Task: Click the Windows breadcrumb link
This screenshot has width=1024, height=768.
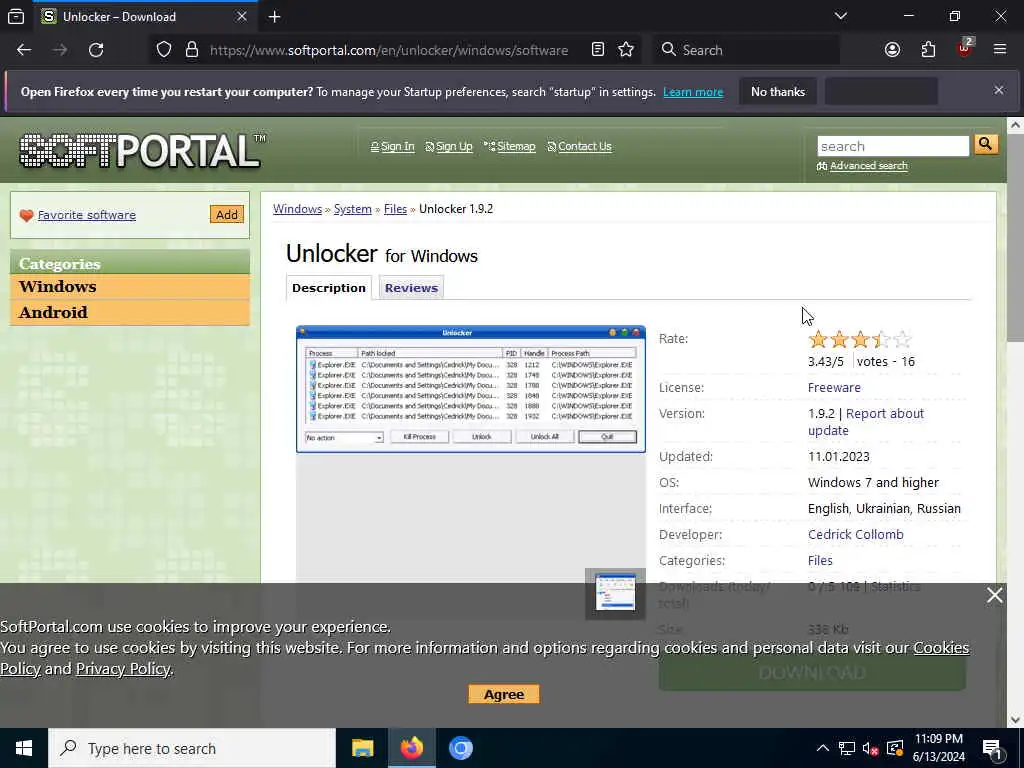Action: [x=297, y=209]
